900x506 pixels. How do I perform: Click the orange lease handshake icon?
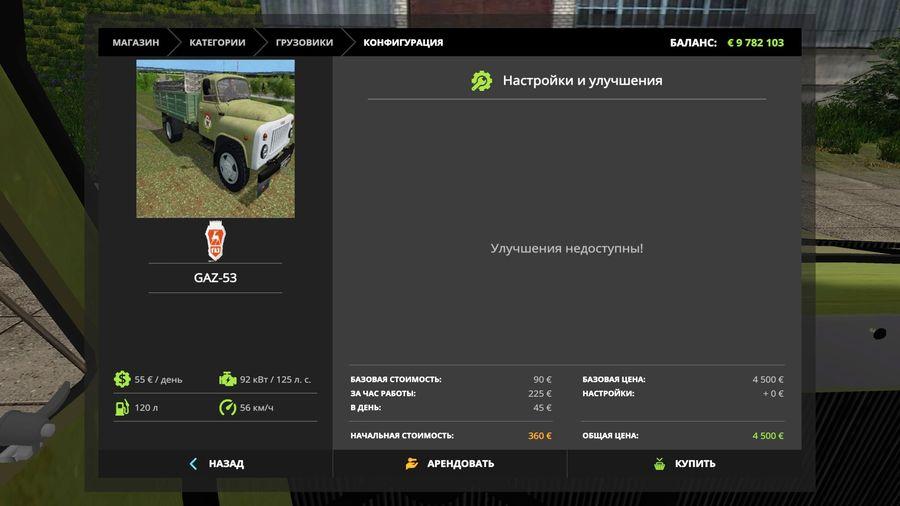[x=411, y=464]
